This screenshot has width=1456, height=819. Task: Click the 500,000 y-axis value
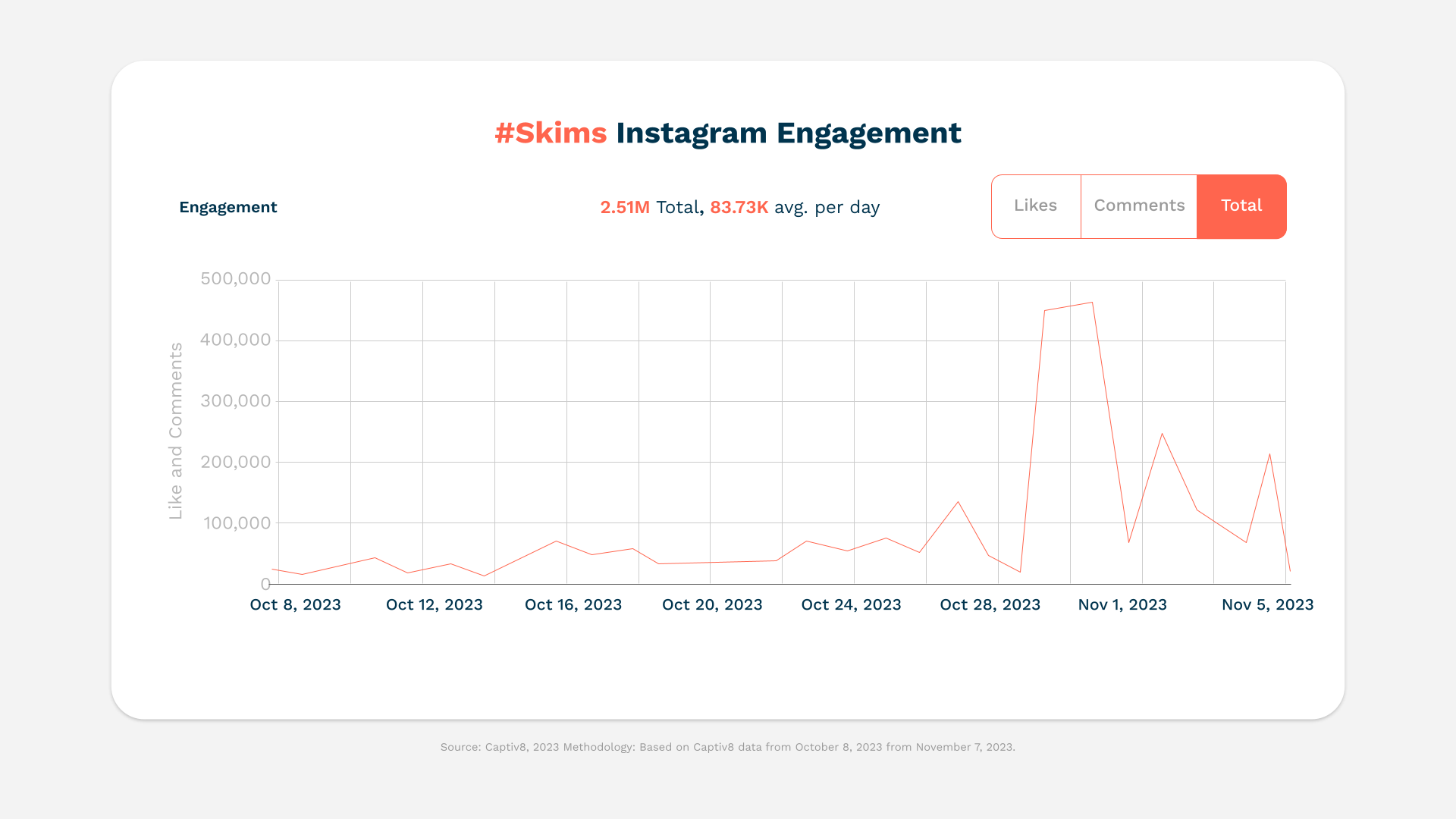pos(236,278)
